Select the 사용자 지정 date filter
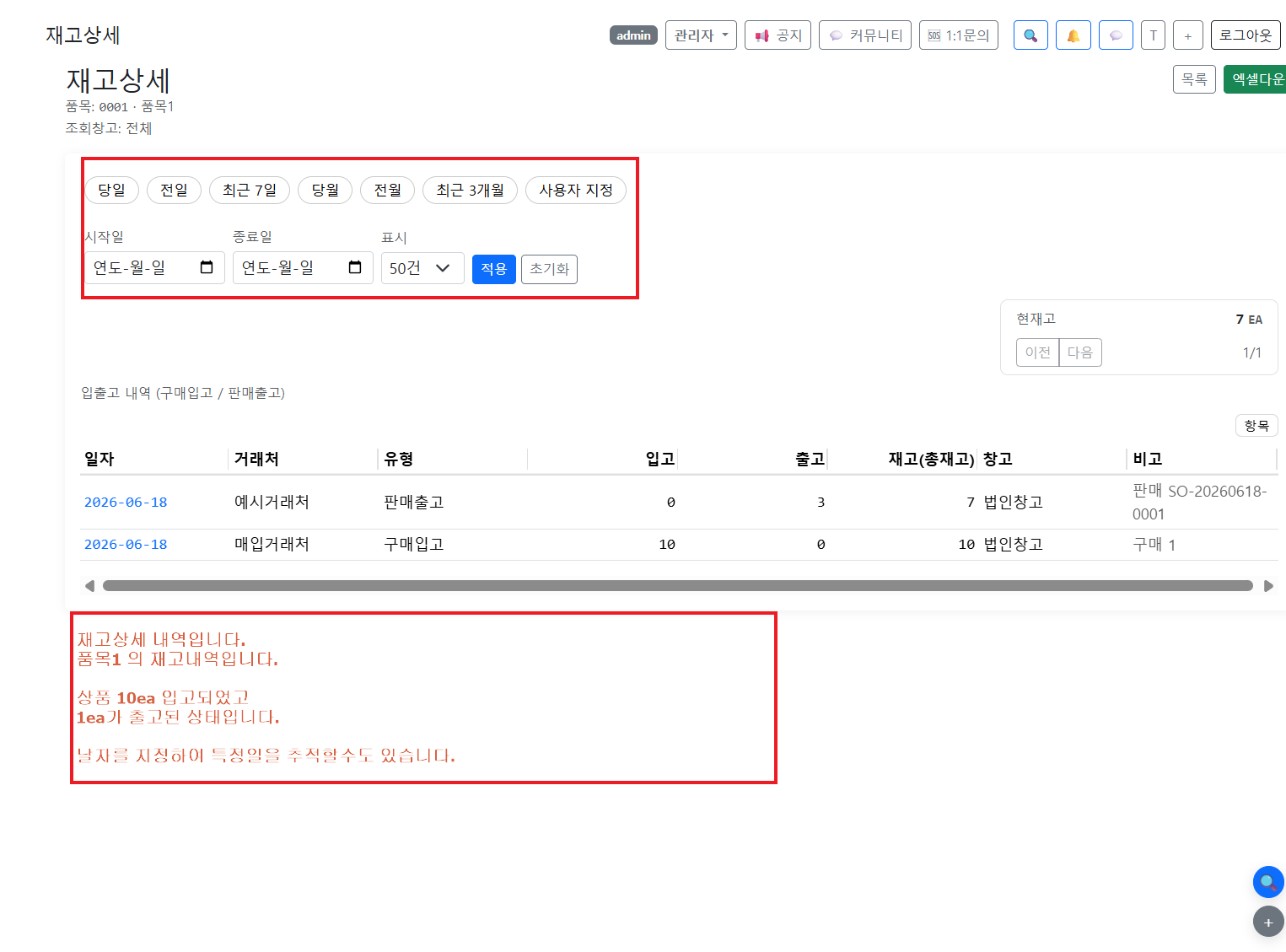 coord(576,190)
